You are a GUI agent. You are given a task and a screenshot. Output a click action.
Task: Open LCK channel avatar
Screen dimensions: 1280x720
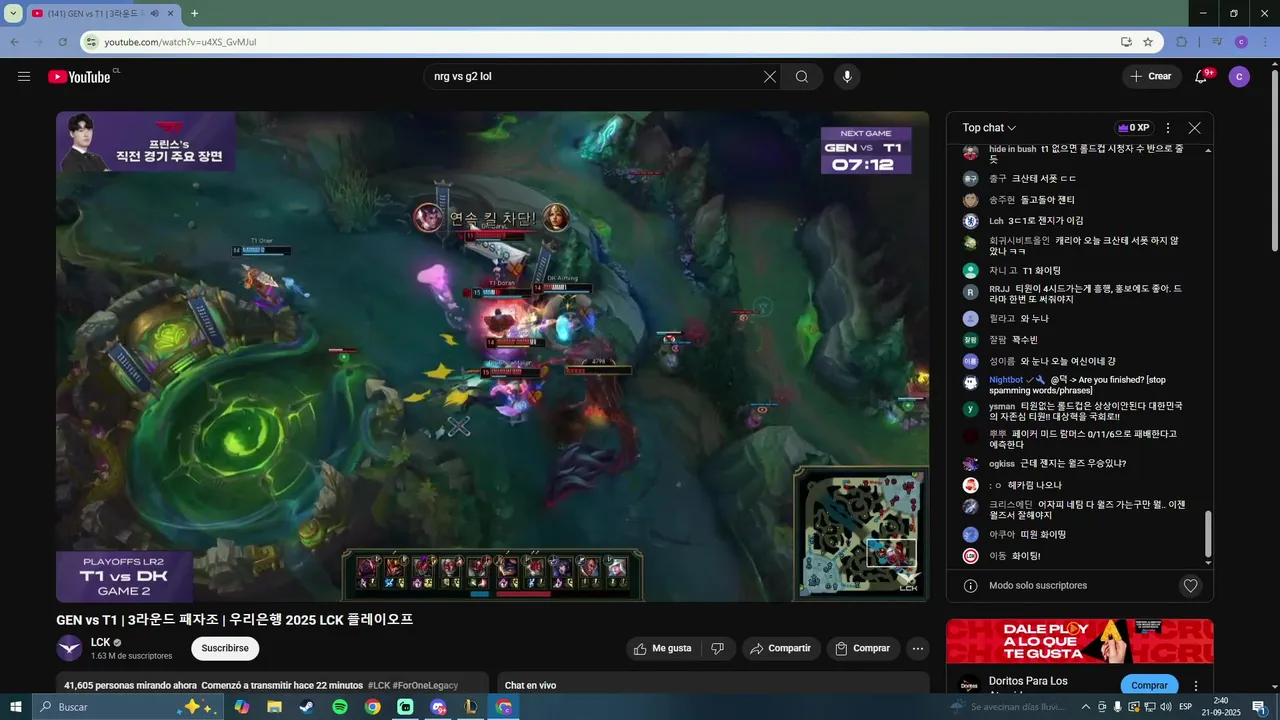69,648
